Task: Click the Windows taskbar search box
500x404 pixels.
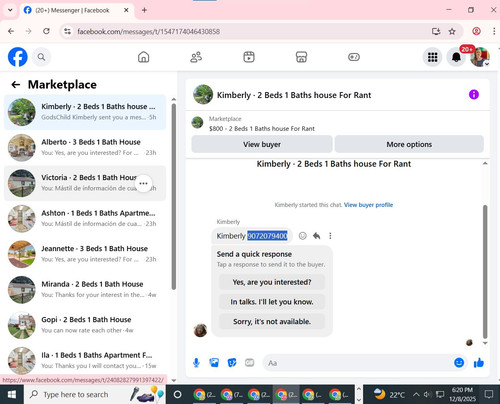Action: (95, 395)
